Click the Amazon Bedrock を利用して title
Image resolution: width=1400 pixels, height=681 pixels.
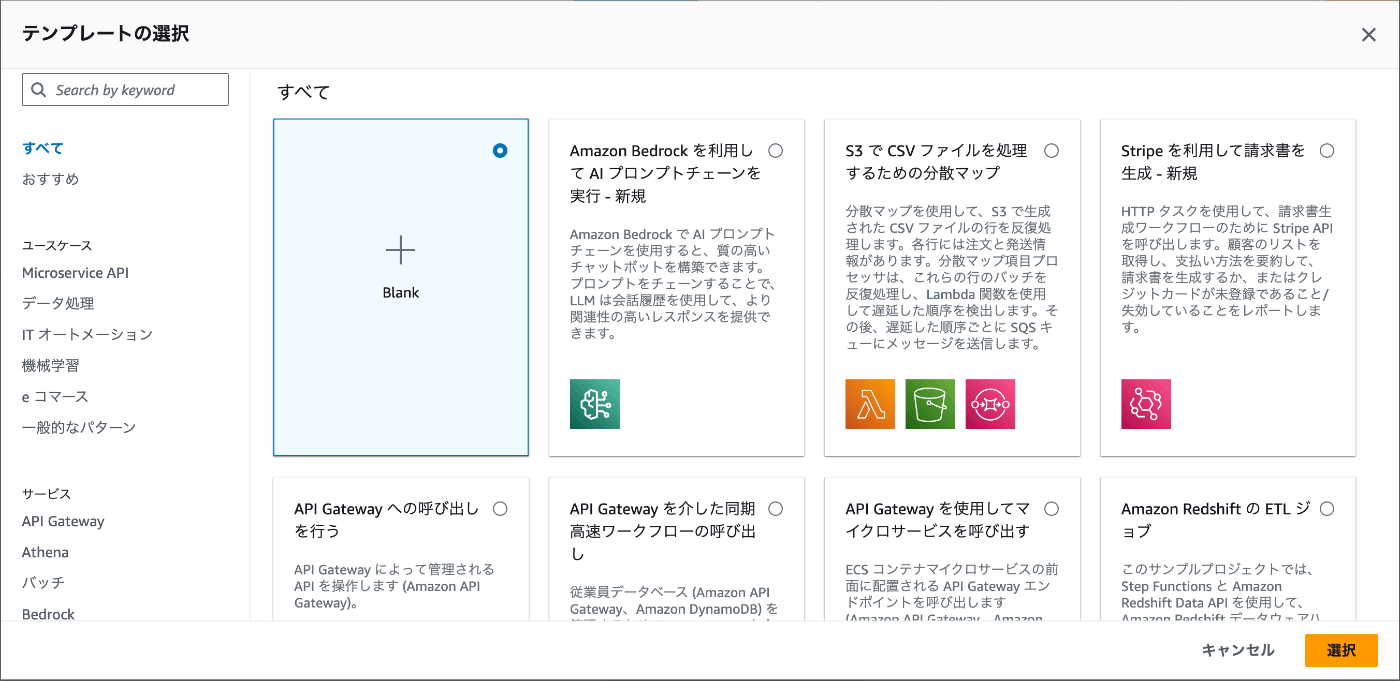click(x=665, y=173)
